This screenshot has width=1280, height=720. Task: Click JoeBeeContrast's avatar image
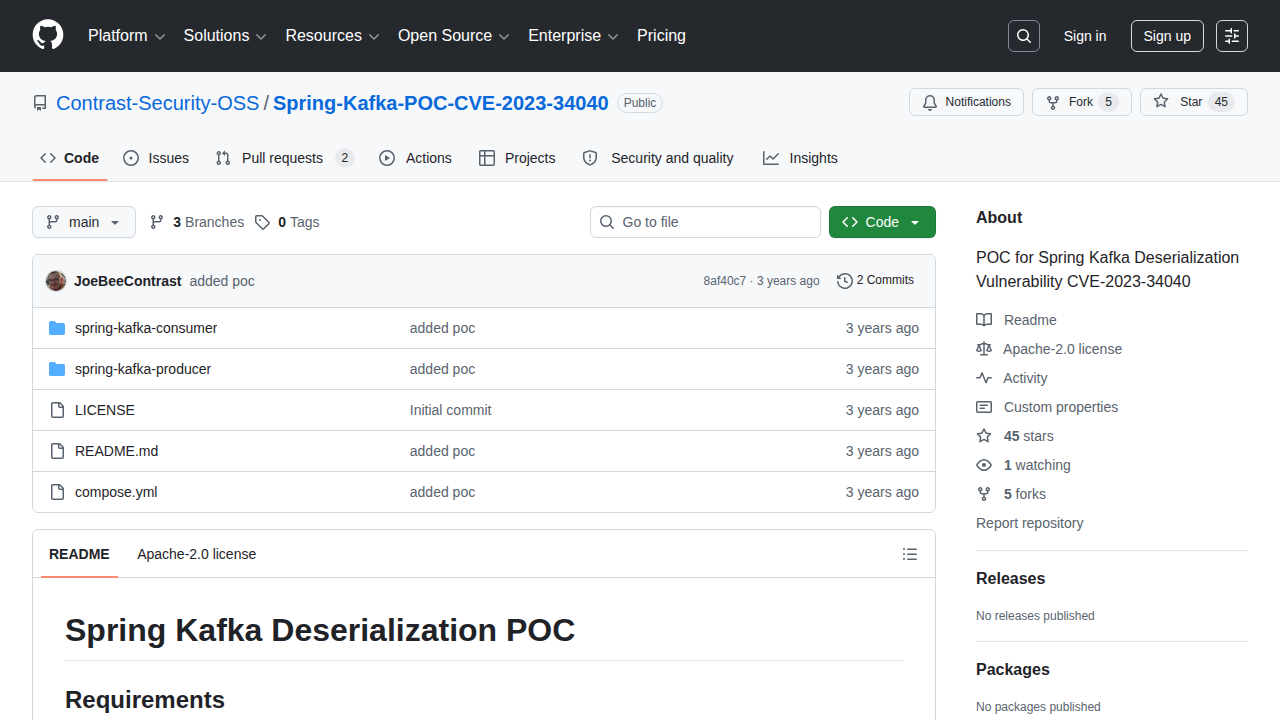click(x=56, y=281)
